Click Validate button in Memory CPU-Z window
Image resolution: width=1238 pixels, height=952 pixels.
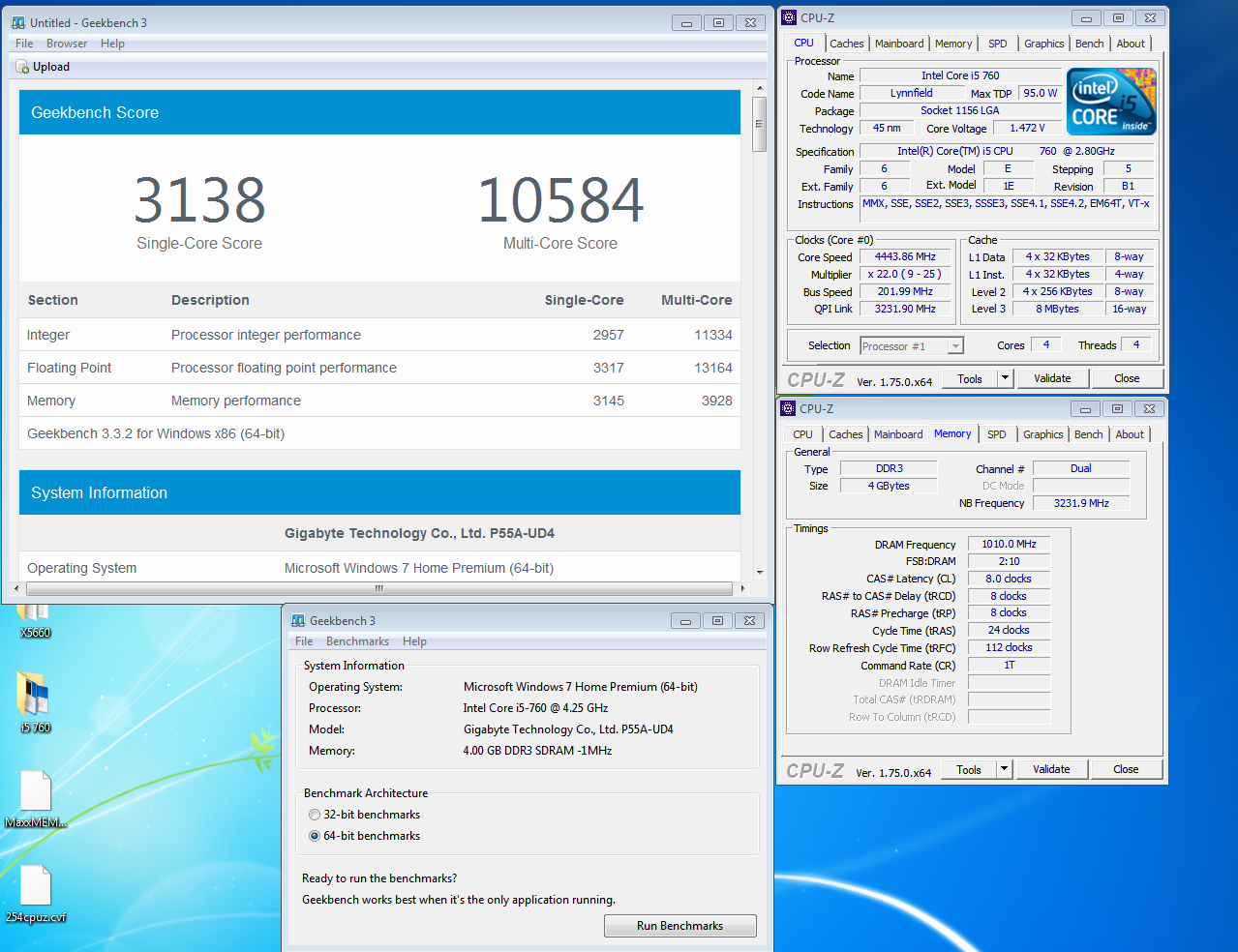tap(1051, 769)
